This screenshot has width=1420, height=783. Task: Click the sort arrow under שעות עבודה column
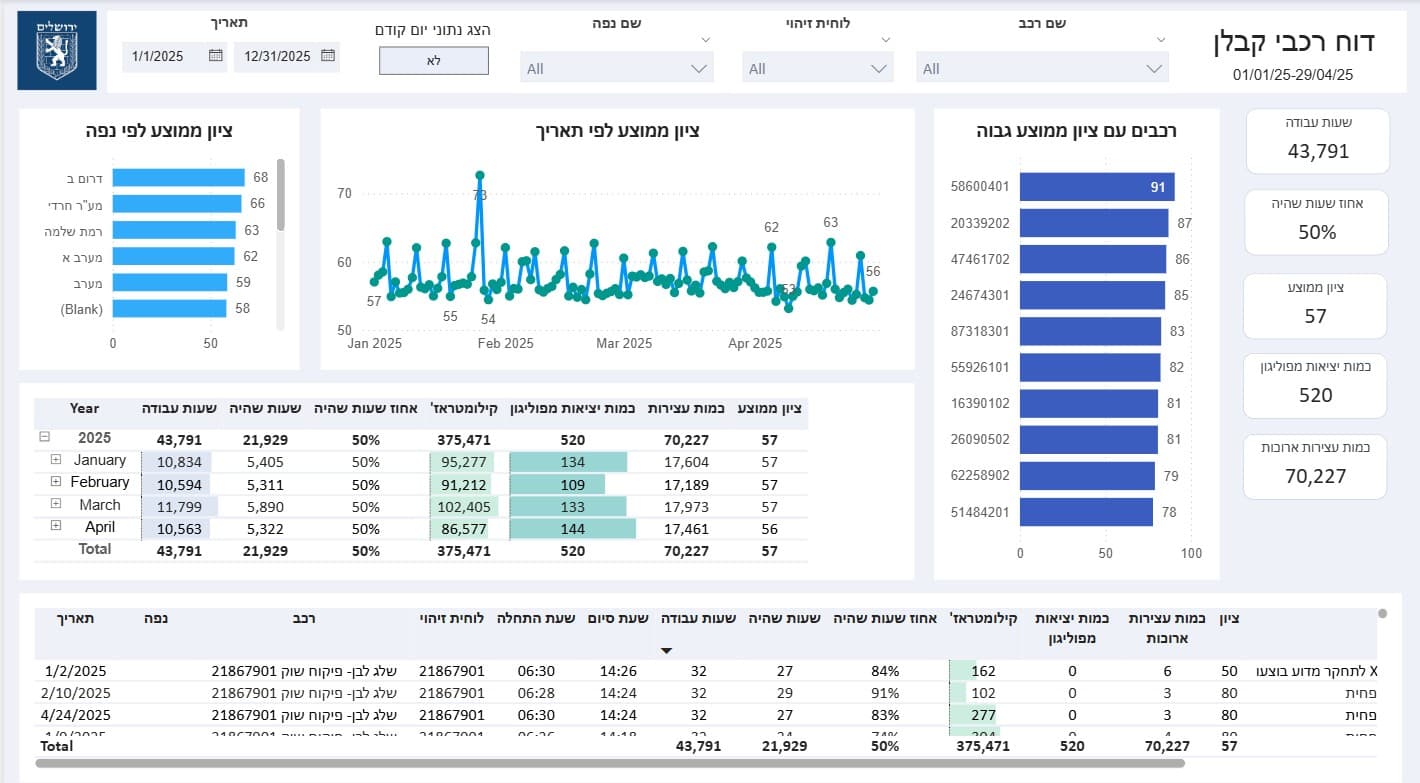[x=667, y=651]
